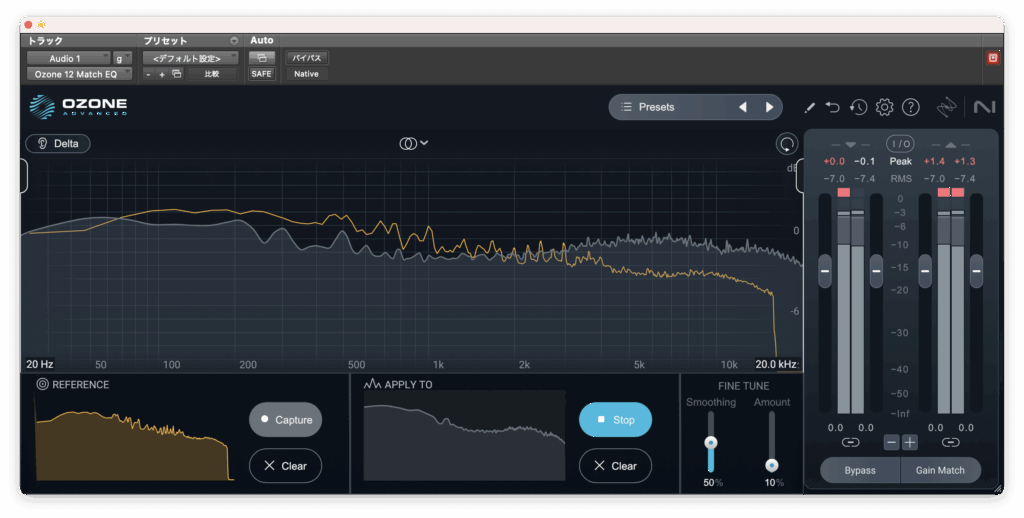Screen dimensions: 1024x518
Task: Open the Audio 1 track dropdown
Action: [68, 58]
